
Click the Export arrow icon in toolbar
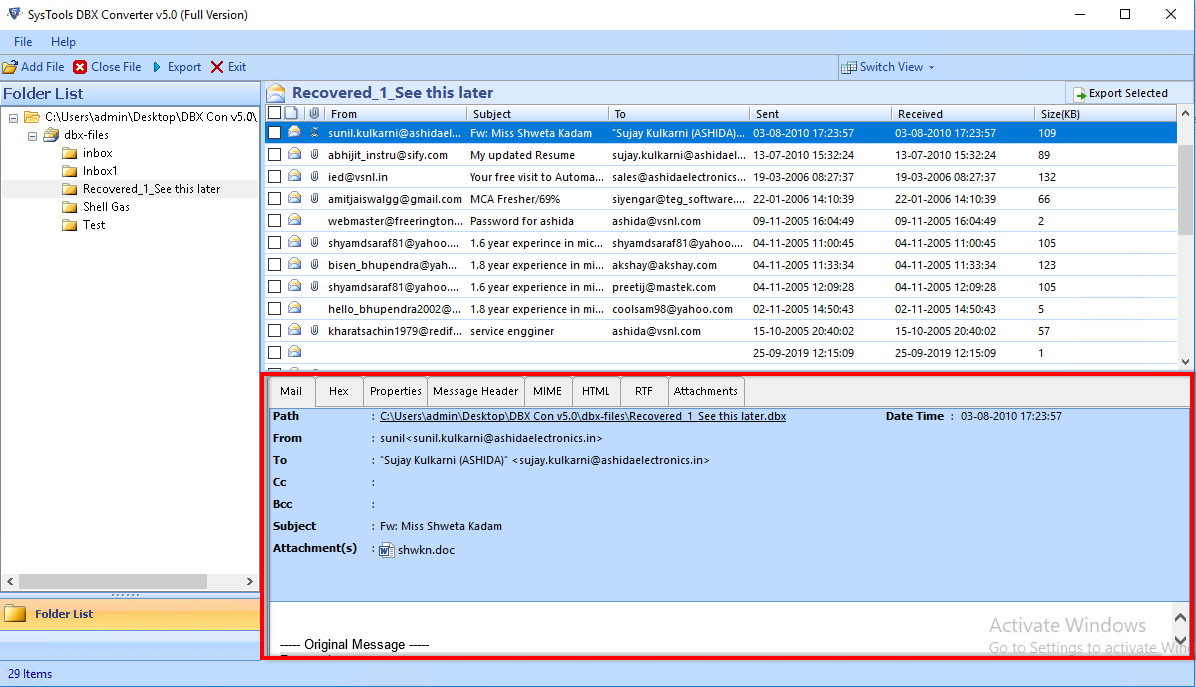coord(157,67)
